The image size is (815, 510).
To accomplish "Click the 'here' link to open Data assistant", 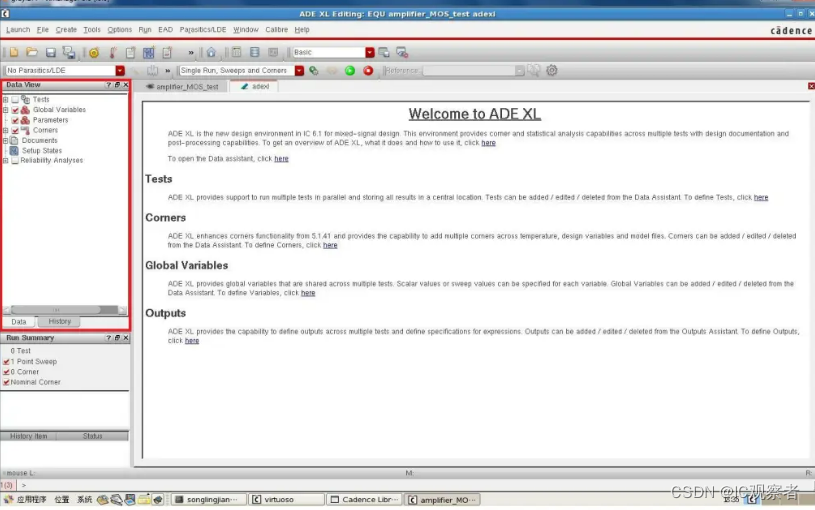I will coord(281,159).
